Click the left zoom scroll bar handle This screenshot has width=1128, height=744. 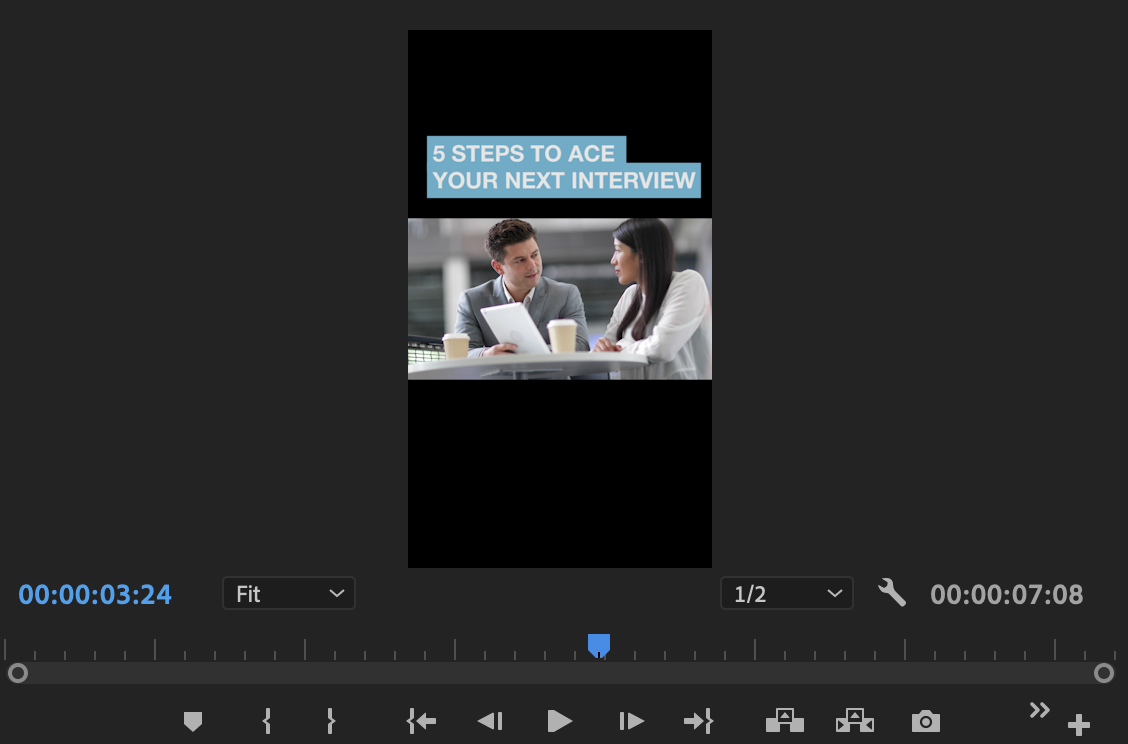18,673
